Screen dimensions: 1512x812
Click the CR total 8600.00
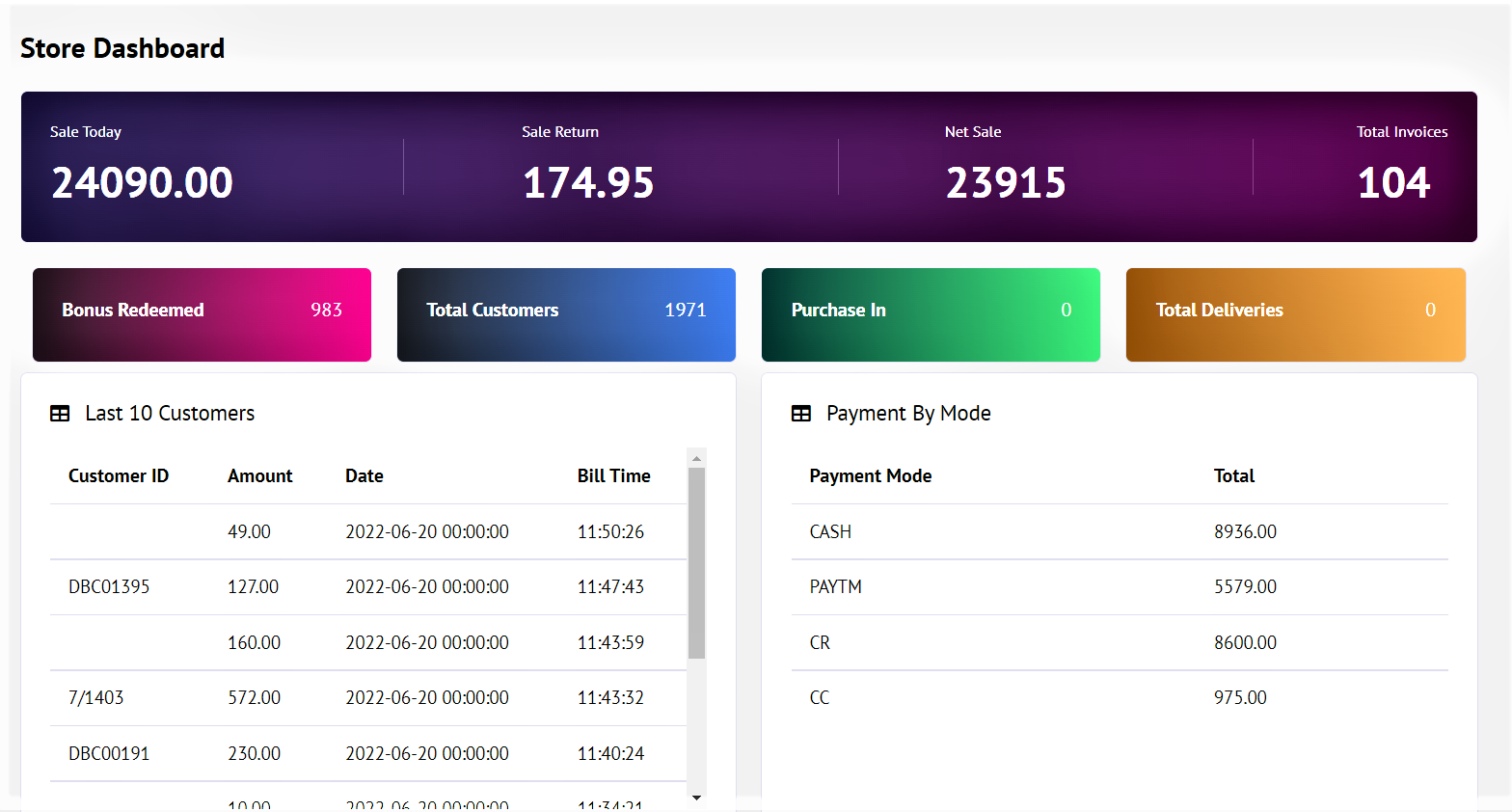point(1245,642)
